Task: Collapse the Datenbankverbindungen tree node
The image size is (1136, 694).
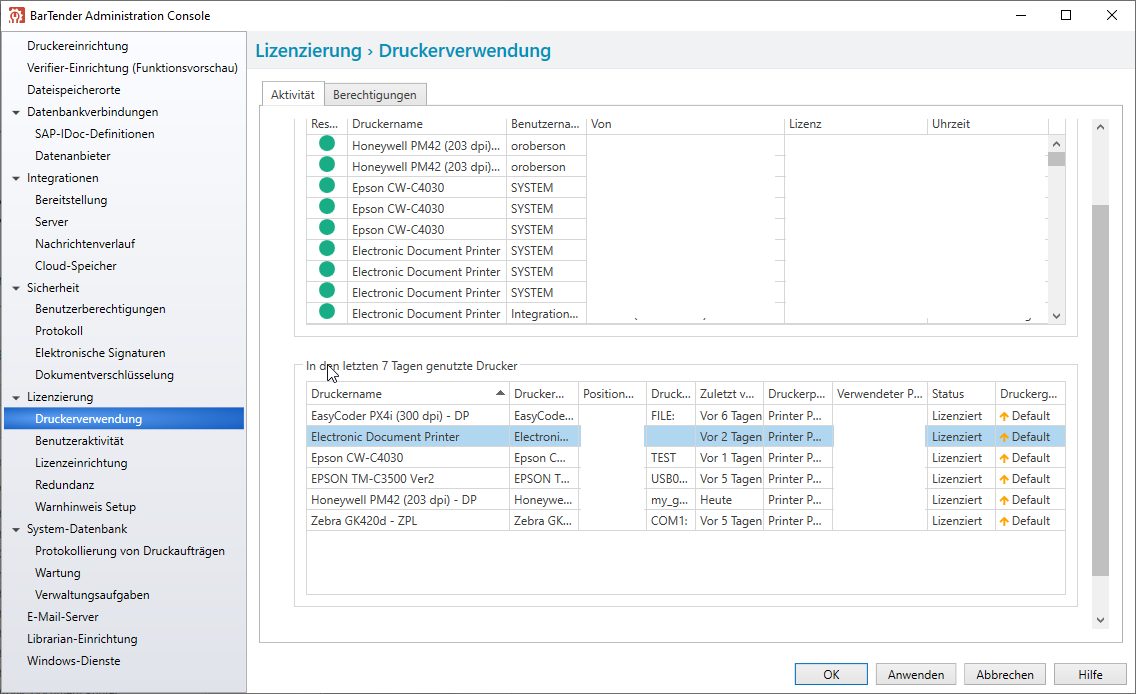Action: tap(16, 112)
